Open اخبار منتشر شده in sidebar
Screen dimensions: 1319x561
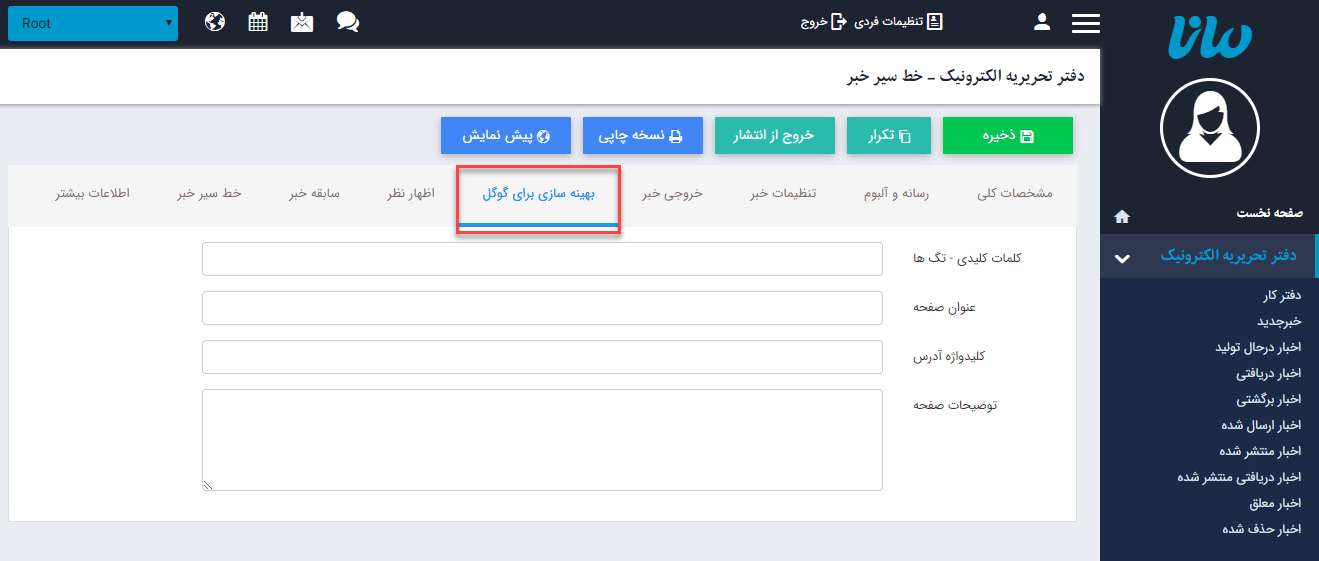point(1260,451)
